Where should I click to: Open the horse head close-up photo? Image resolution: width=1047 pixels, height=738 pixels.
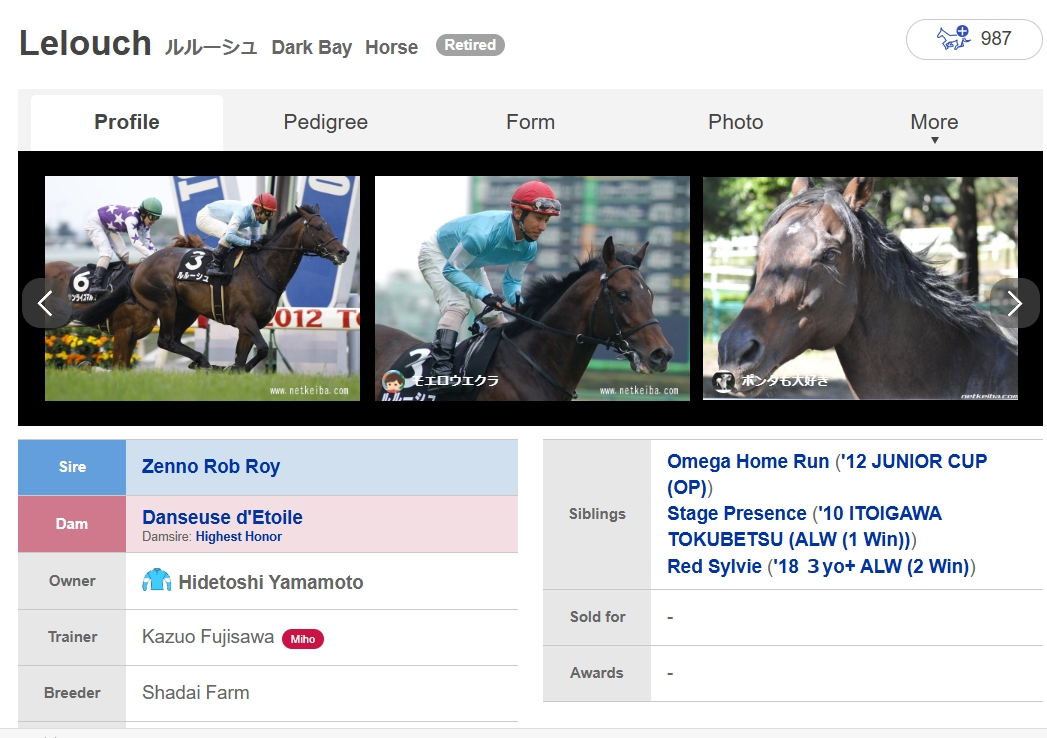(860, 289)
